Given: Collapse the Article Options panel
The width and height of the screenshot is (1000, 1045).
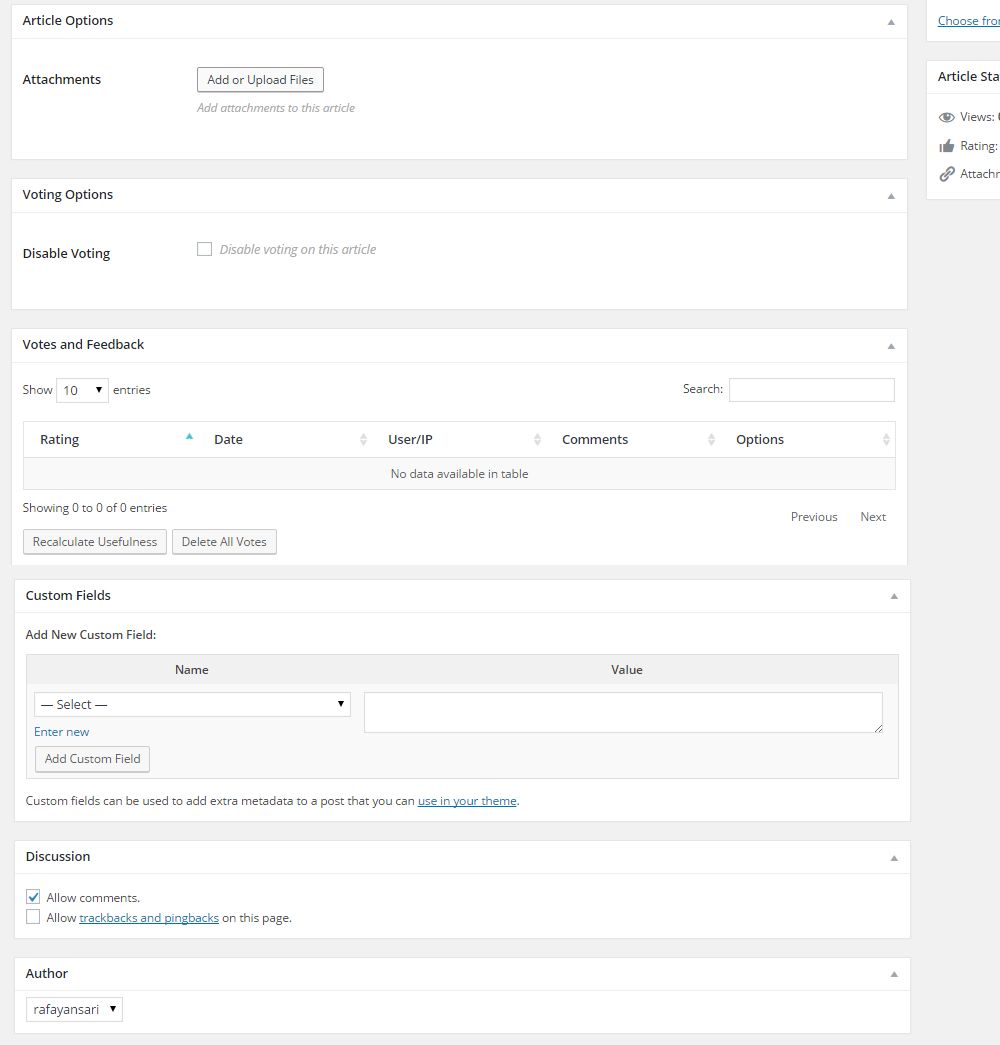Looking at the screenshot, I should (891, 22).
